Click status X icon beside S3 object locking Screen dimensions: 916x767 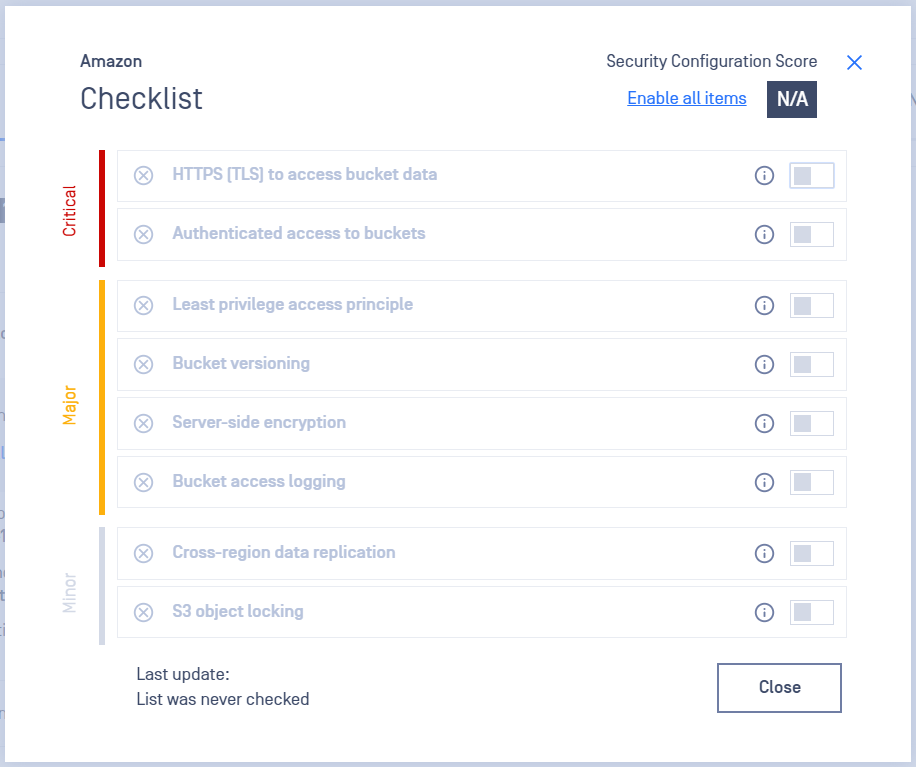pyautogui.click(x=143, y=612)
